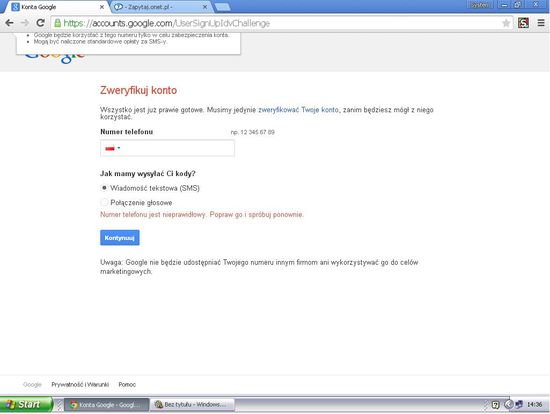Expand the Polish flag country dropdown
The height and width of the screenshot is (414, 550).
(x=112, y=148)
